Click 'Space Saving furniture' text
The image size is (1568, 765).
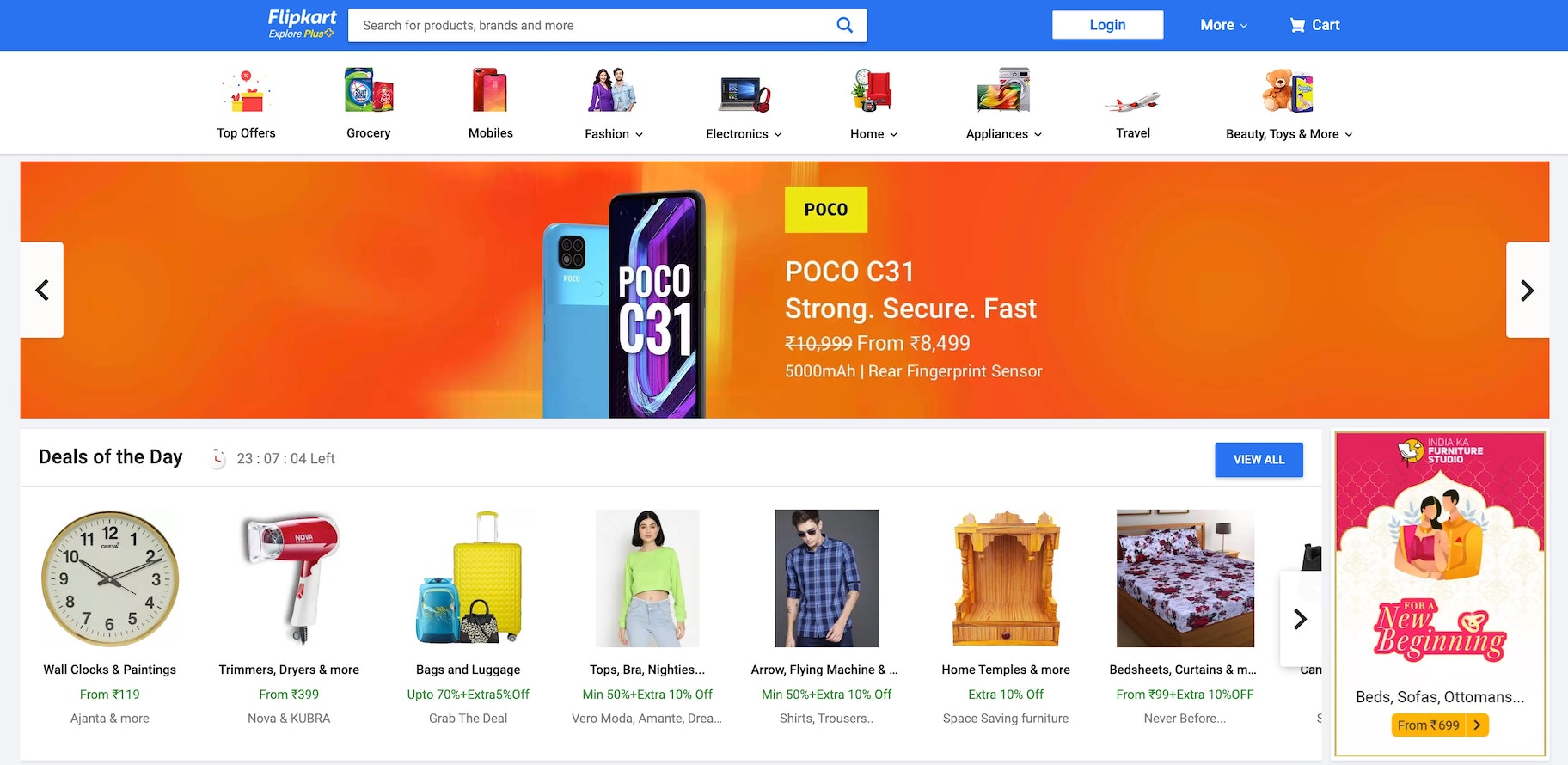(1006, 719)
